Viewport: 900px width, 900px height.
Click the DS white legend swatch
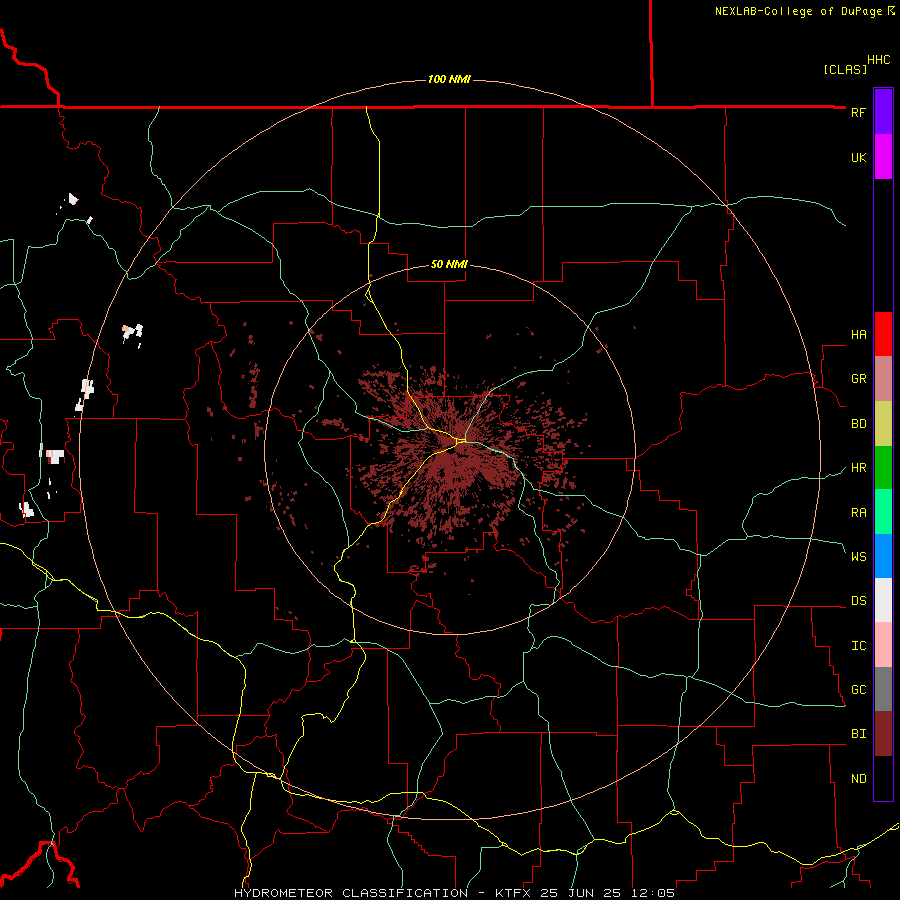point(883,600)
